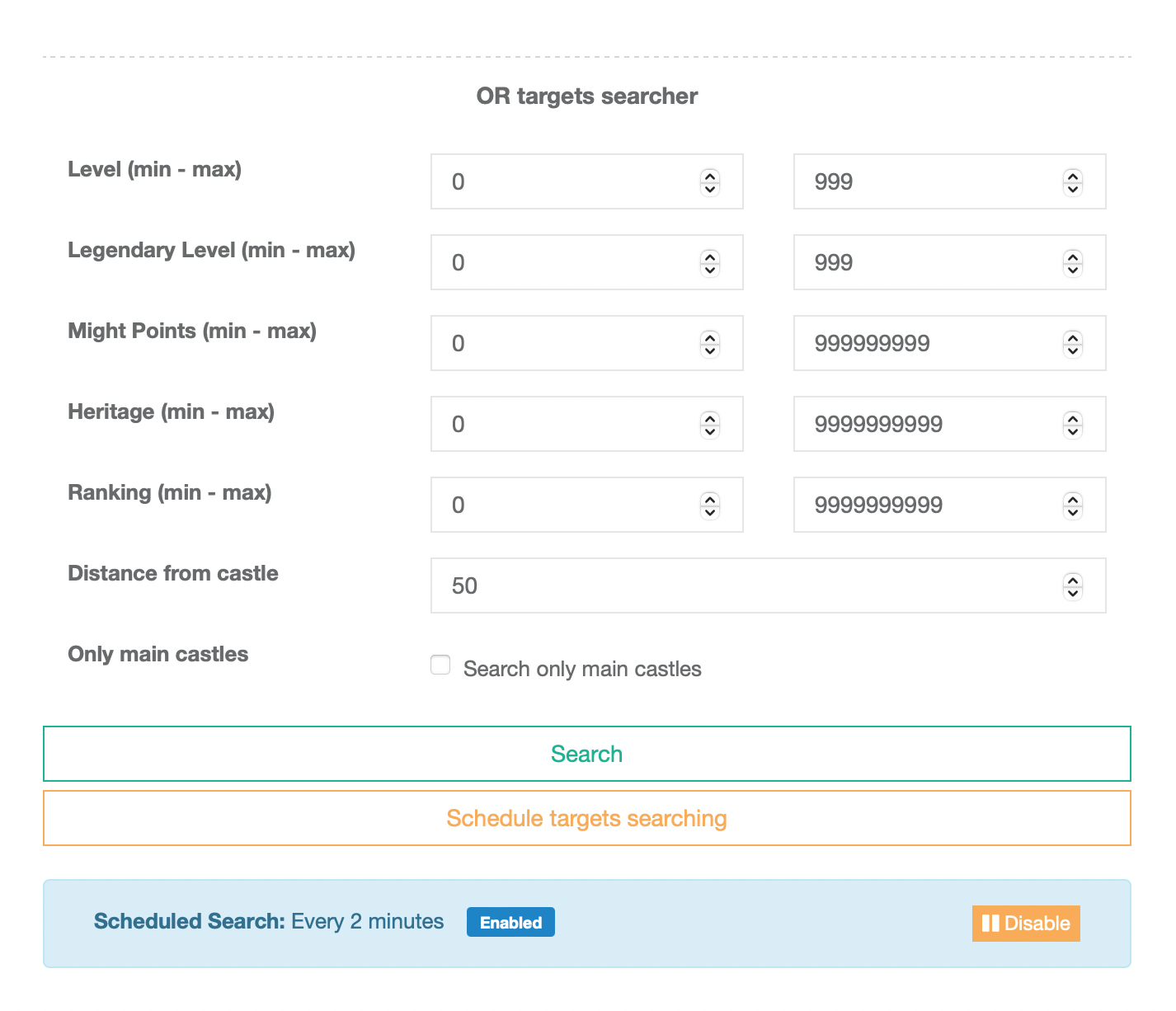Click the Search button
Viewport: 1176px width, 1011px height.
[x=586, y=754]
